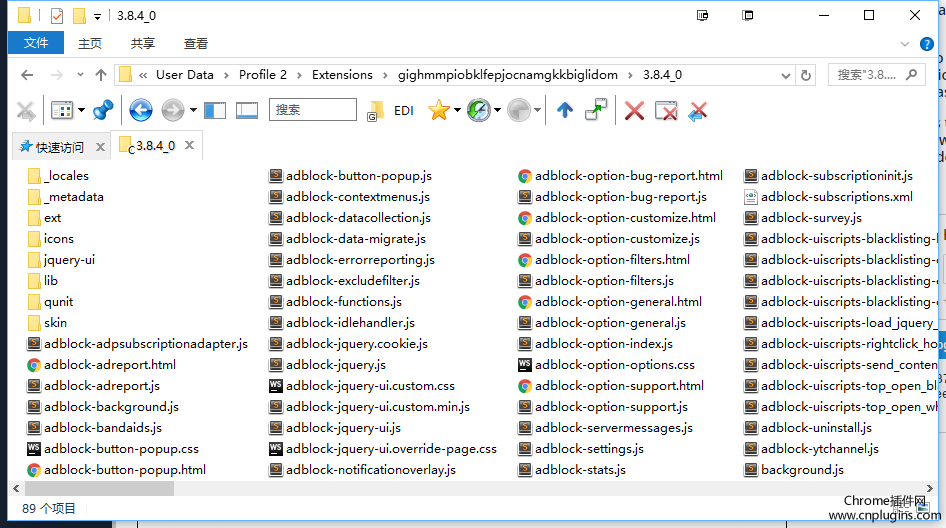946x528 pixels.
Task: Expand the clock history dropdown arrow
Action: point(497,110)
